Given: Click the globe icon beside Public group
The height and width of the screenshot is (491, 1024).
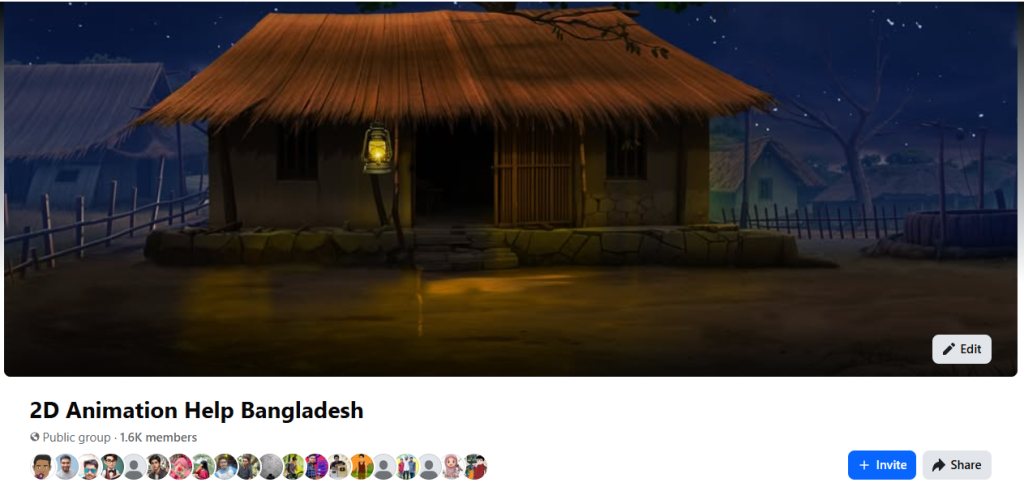Looking at the screenshot, I should point(35,437).
